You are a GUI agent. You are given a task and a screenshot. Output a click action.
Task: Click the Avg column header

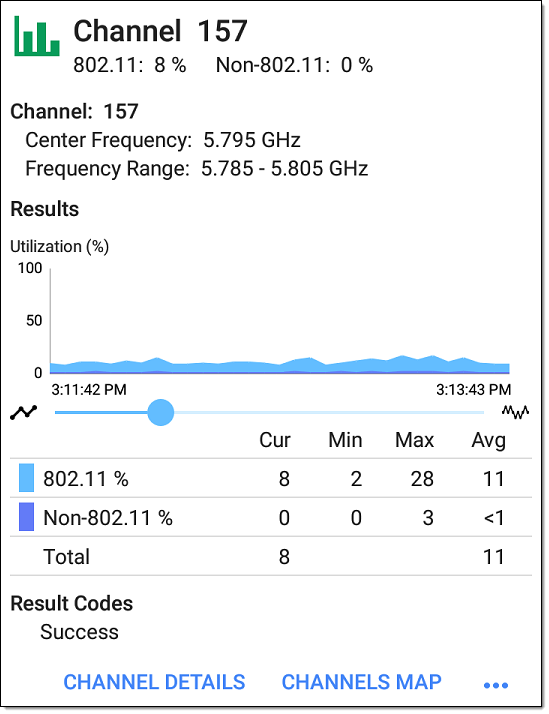point(488,440)
